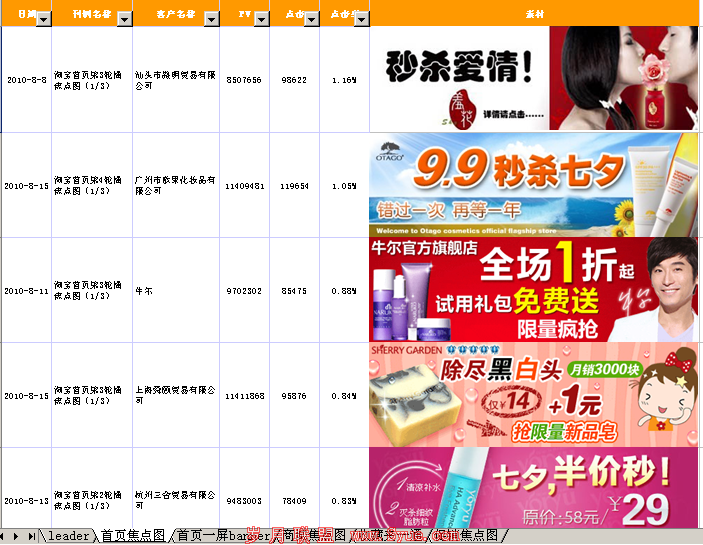Select the click-rate cell 1.16%
Viewport: 703px width, 545px height.
(x=344, y=80)
